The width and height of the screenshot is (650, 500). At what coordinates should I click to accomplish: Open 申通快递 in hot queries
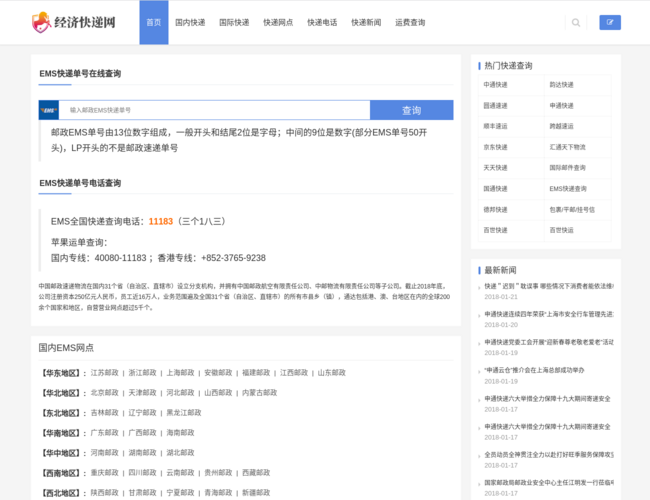(562, 106)
